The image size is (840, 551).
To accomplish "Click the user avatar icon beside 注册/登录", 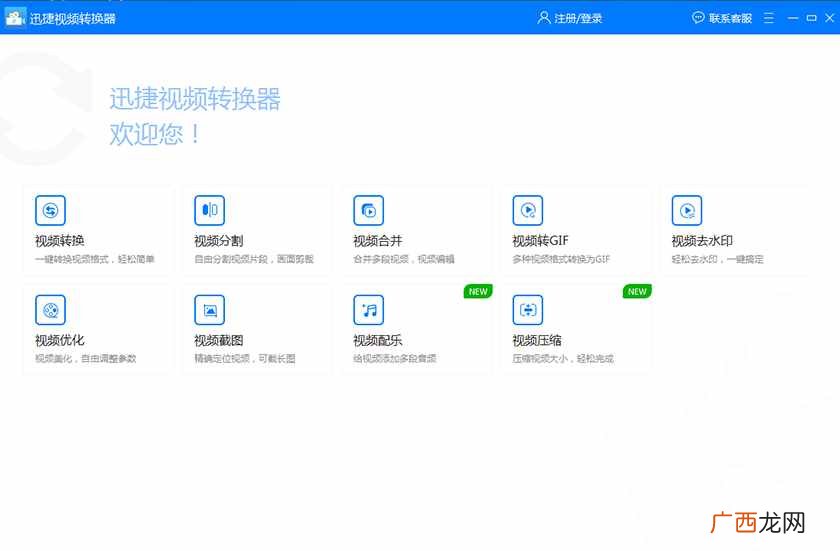I will click(544, 18).
